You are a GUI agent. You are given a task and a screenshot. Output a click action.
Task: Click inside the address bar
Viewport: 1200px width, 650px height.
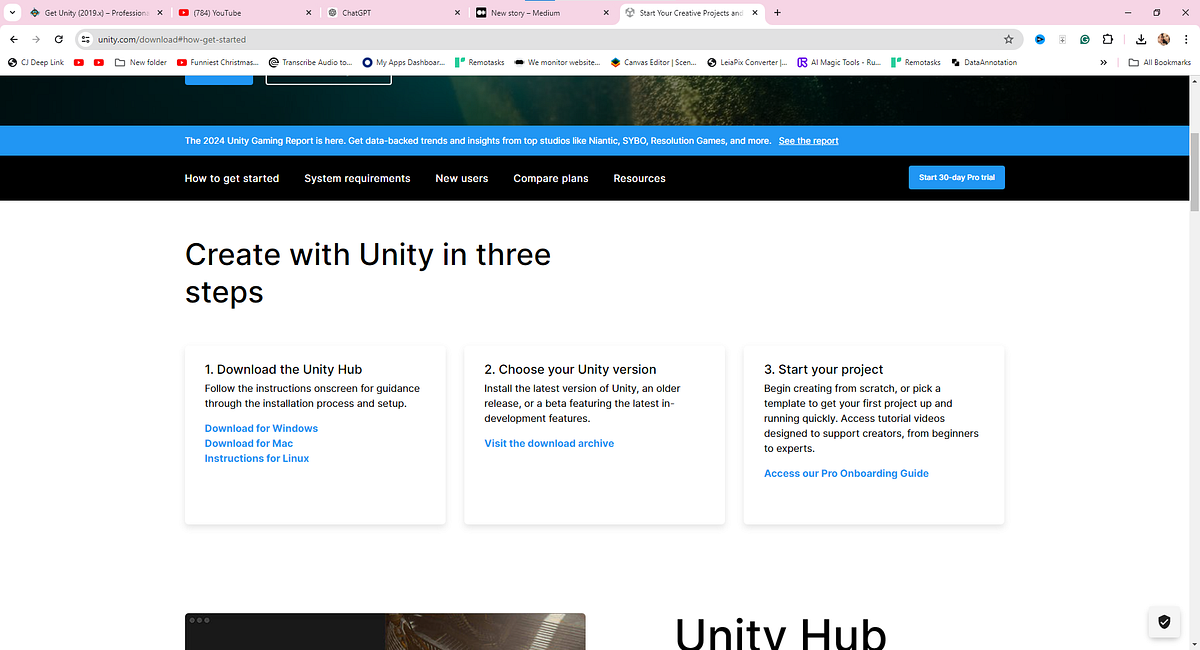[300, 39]
